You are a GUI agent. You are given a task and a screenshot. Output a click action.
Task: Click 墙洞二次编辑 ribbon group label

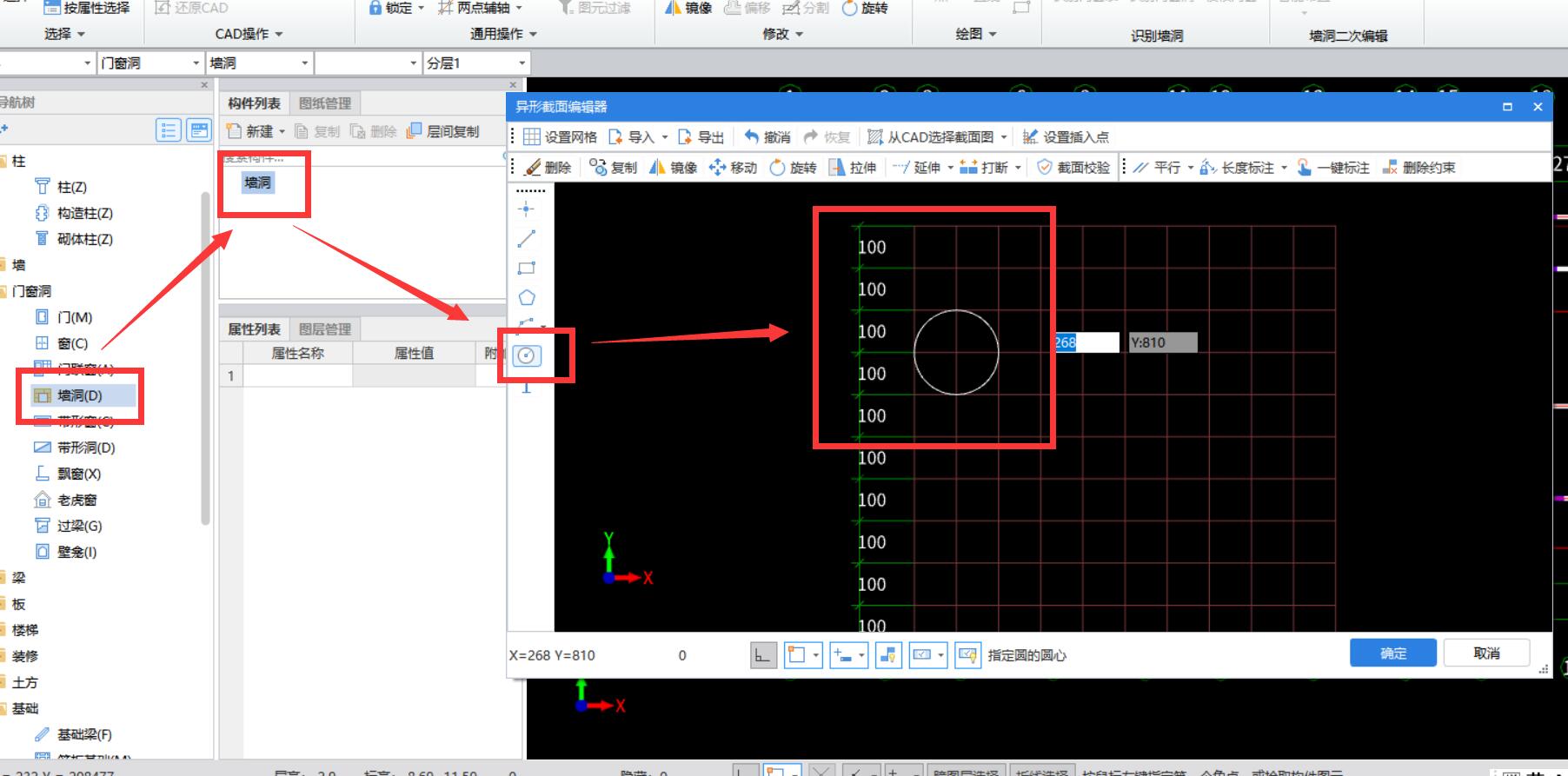click(x=1348, y=36)
